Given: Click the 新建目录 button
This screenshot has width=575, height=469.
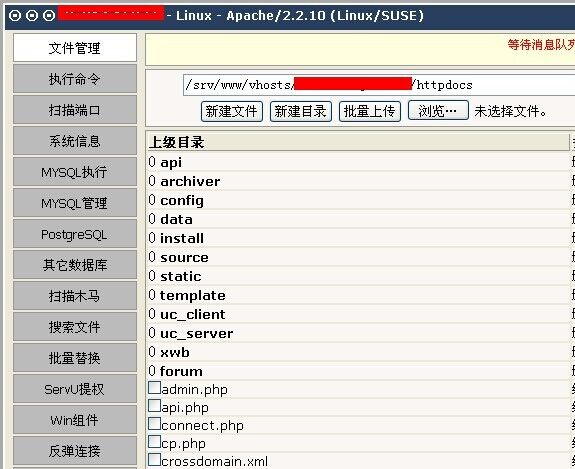Looking at the screenshot, I should 301,111.
